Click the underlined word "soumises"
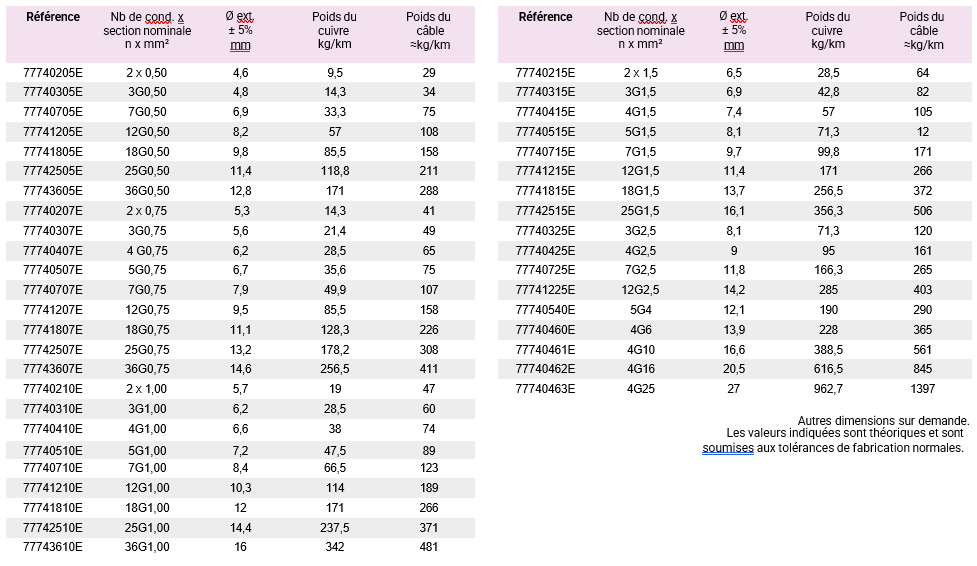Screen dimensions: 977x566 pos(725,448)
